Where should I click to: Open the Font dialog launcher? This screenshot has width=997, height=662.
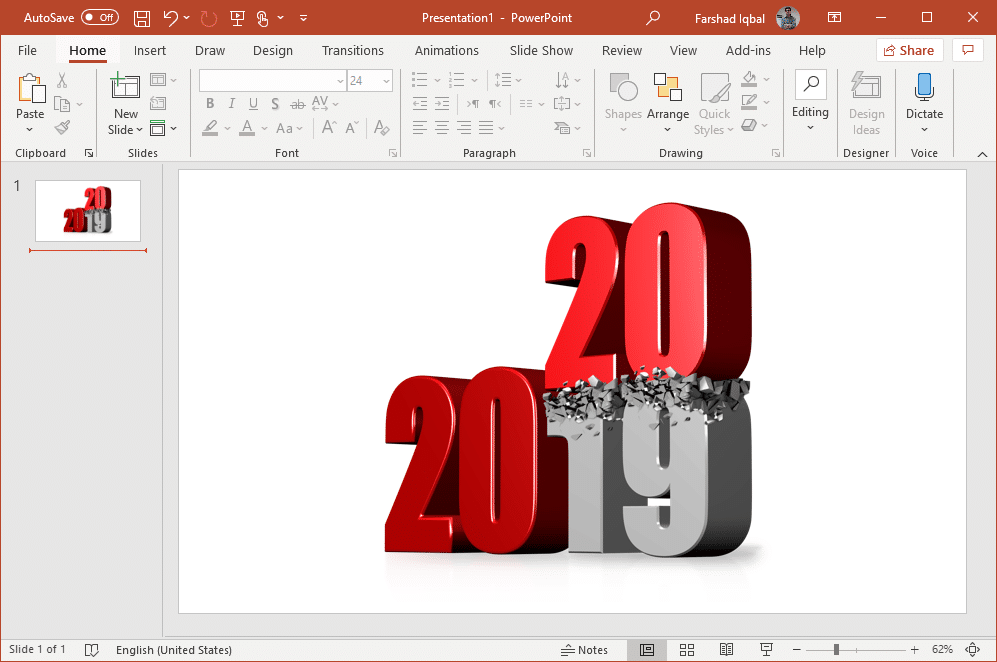click(393, 153)
